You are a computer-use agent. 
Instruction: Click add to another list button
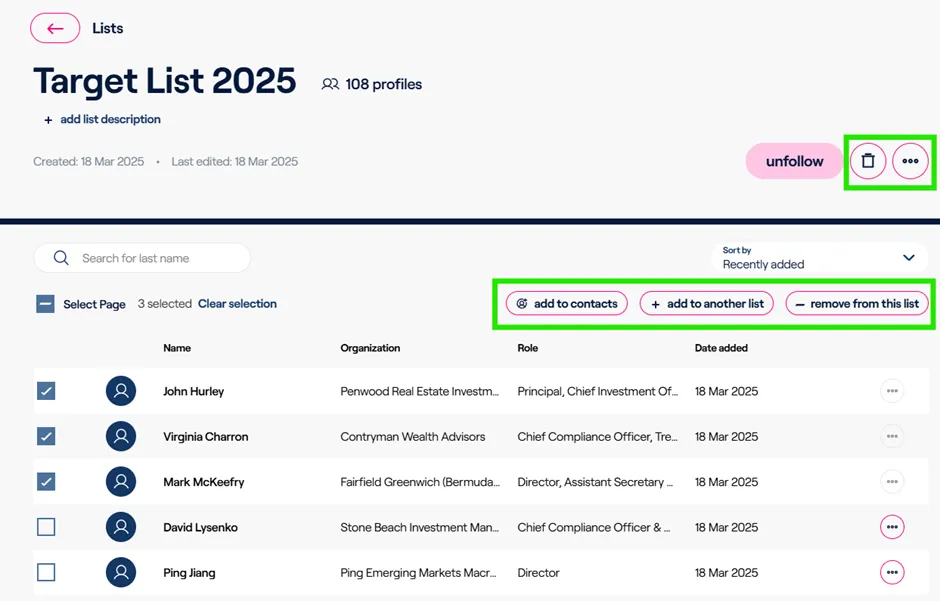click(x=707, y=304)
